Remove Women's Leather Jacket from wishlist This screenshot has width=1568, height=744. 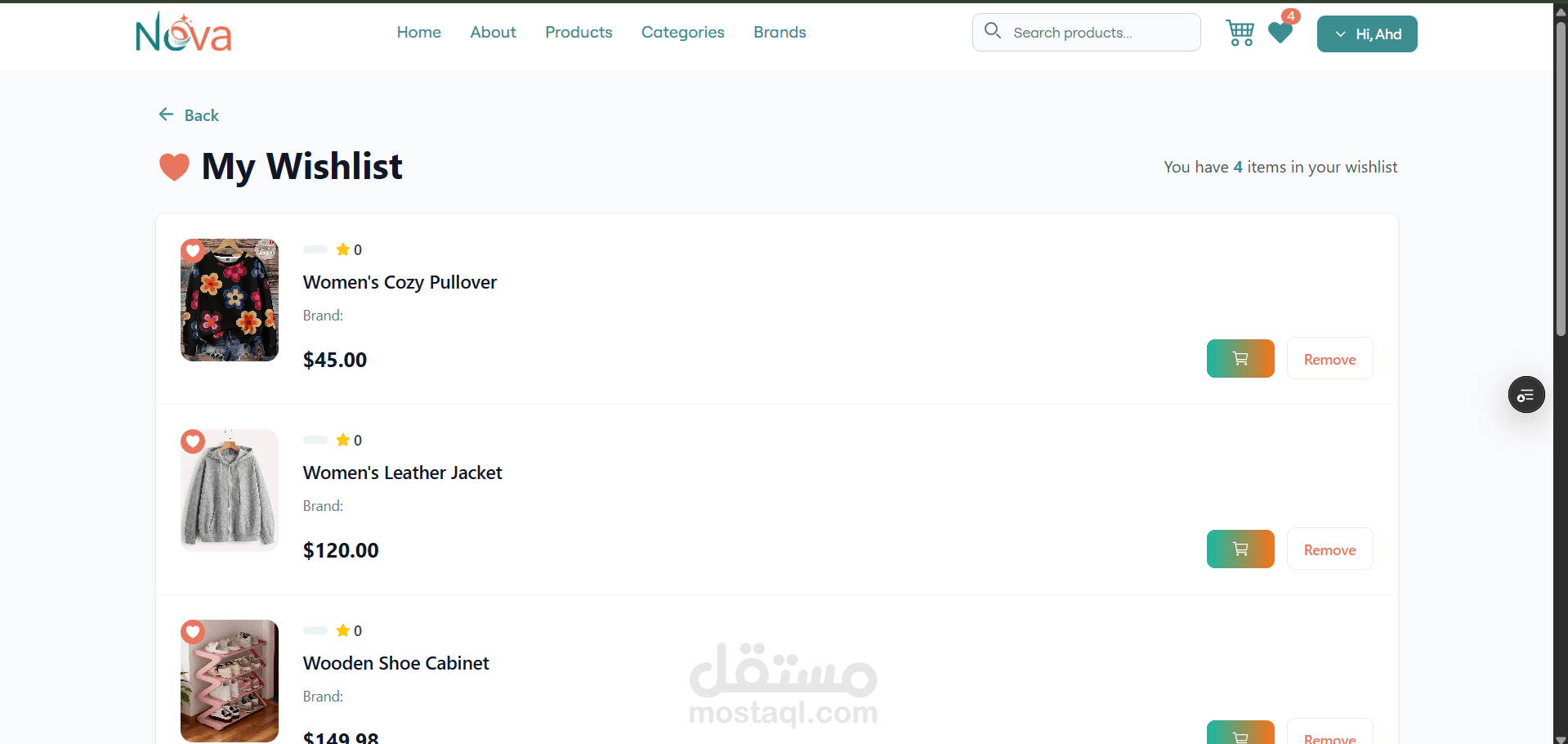click(1329, 549)
